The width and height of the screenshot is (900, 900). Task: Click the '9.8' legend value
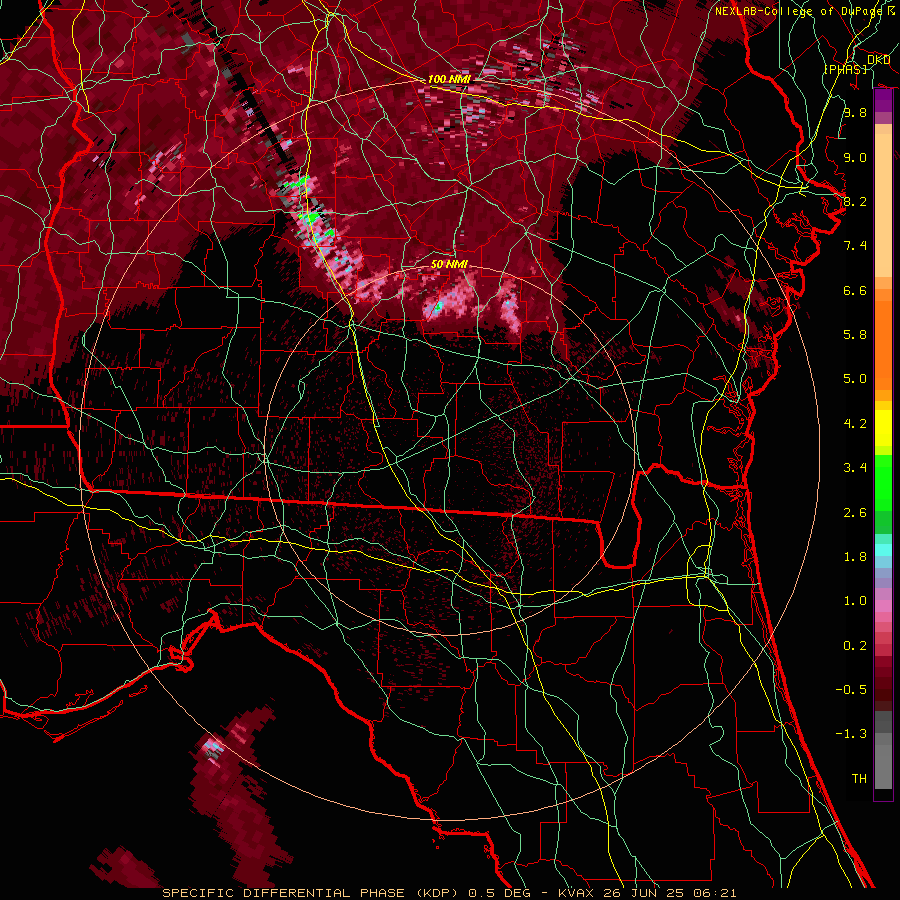pos(855,112)
